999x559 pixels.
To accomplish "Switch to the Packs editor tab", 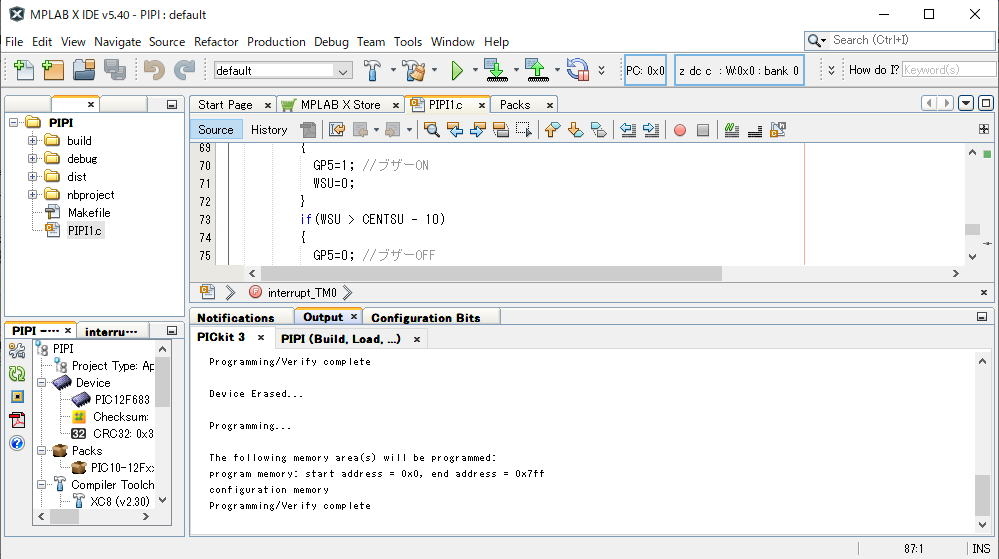I will coord(515,105).
